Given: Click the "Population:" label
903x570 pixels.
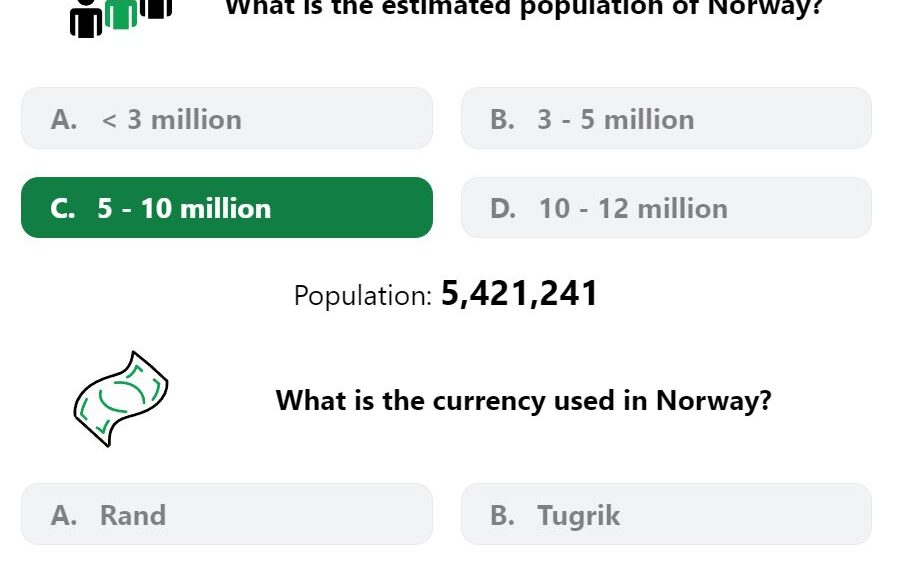Looking at the screenshot, I should click(363, 295).
